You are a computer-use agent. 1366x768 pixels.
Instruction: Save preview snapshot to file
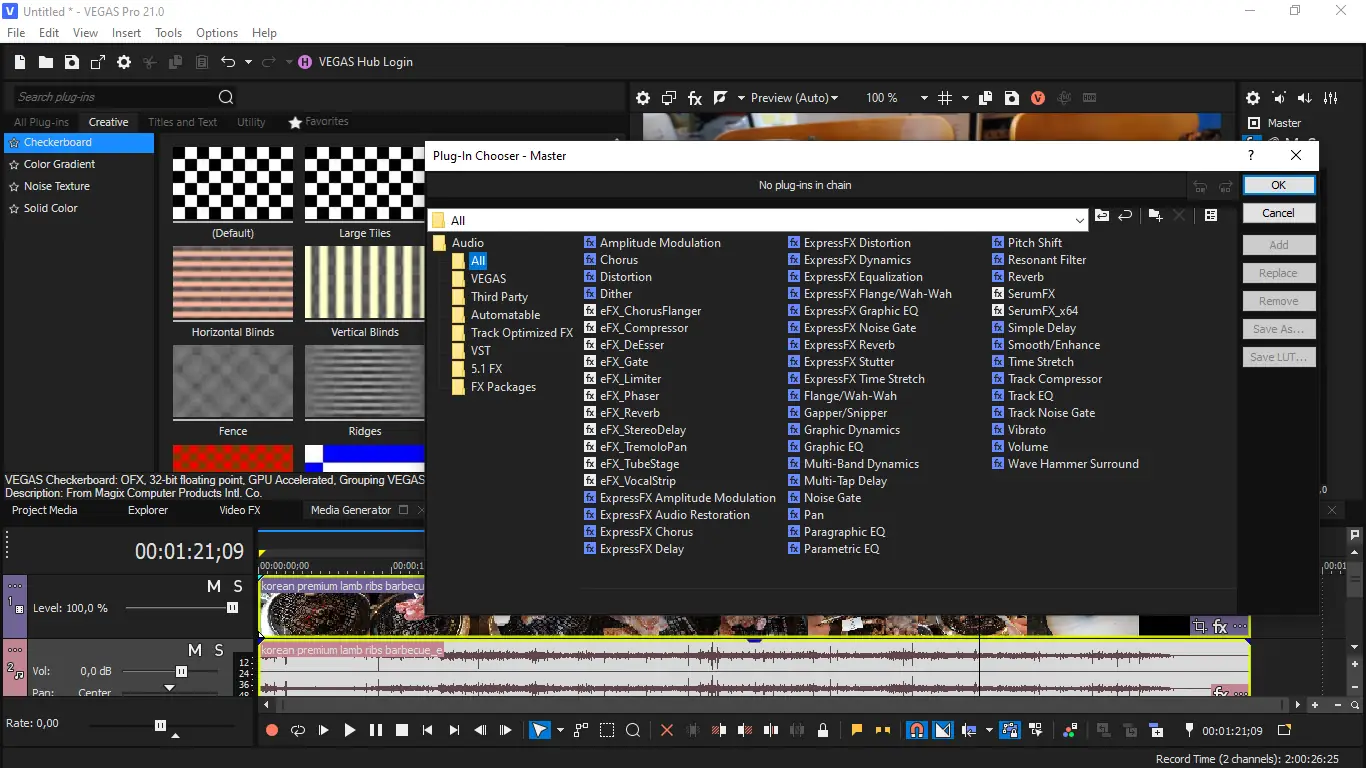1012,98
